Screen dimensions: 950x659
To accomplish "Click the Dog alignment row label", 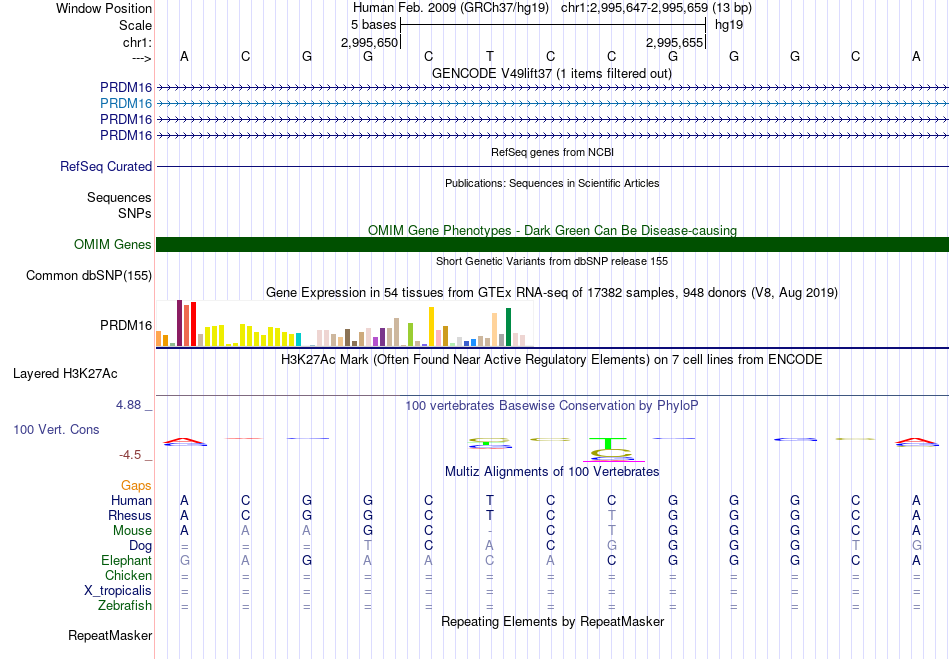I will click(x=140, y=546).
